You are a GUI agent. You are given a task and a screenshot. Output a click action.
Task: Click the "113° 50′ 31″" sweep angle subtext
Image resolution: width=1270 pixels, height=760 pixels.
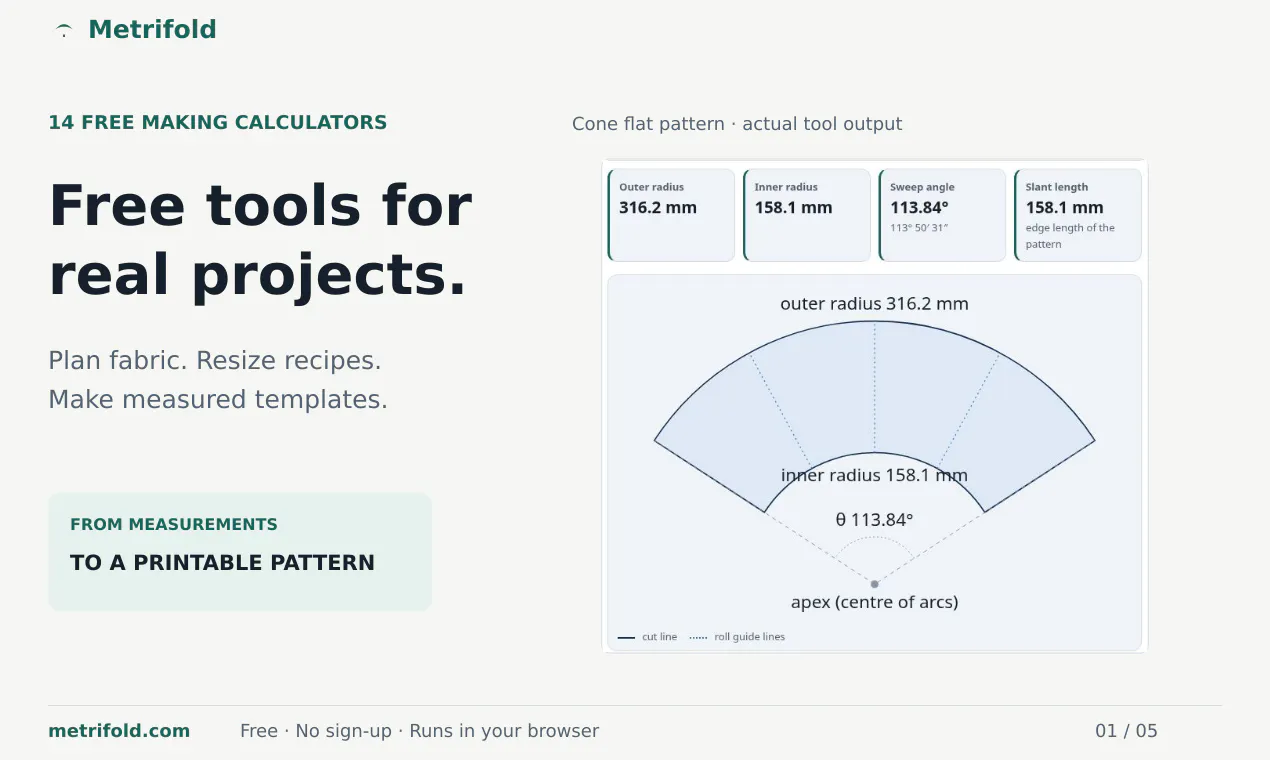coord(919,228)
